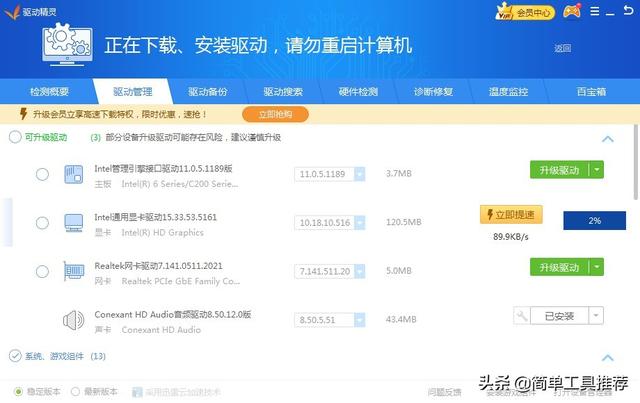Switch to the 硬件检测 tab
The width and height of the screenshot is (640, 403).
tap(358, 92)
